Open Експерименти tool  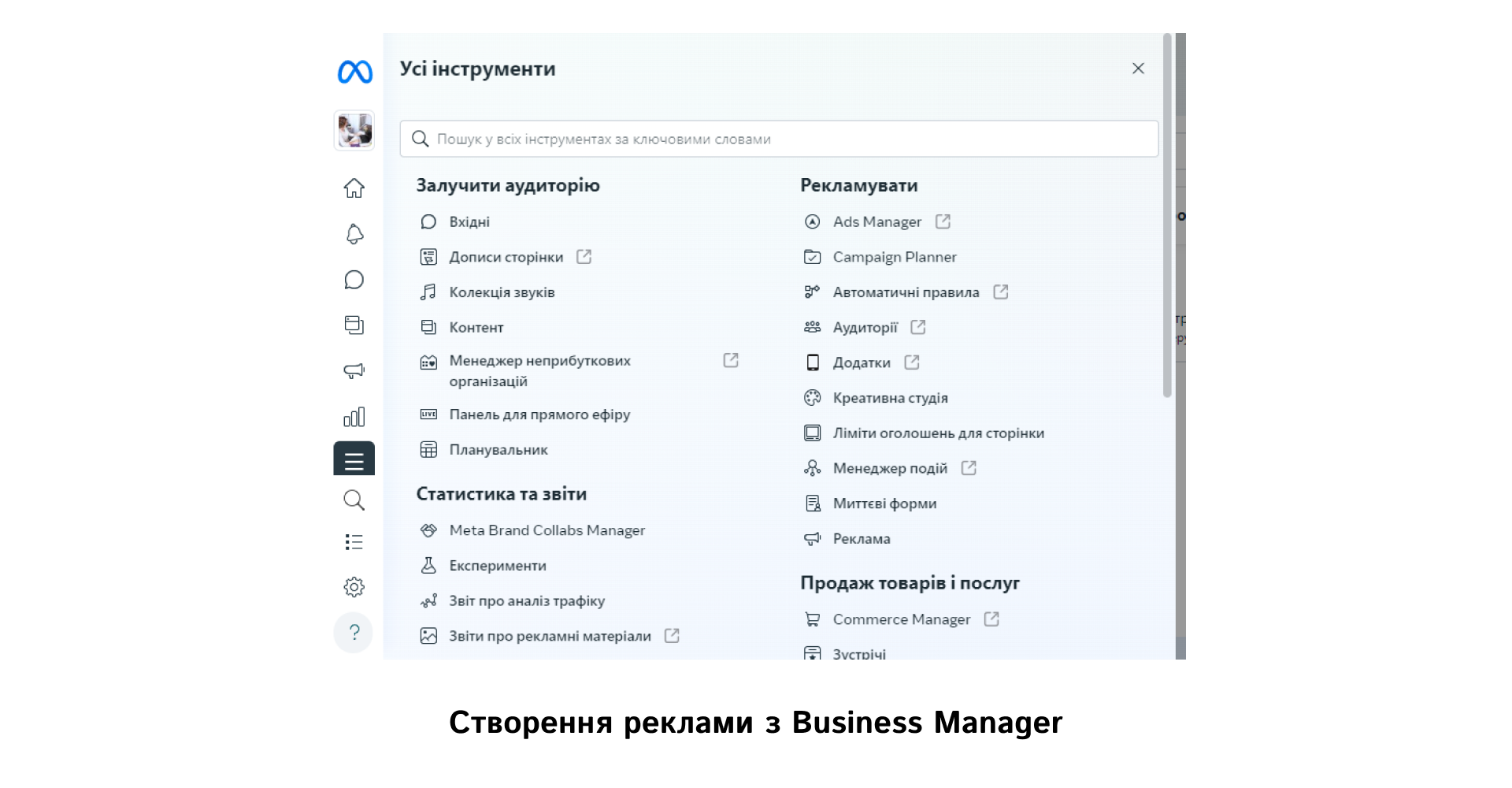tap(498, 566)
